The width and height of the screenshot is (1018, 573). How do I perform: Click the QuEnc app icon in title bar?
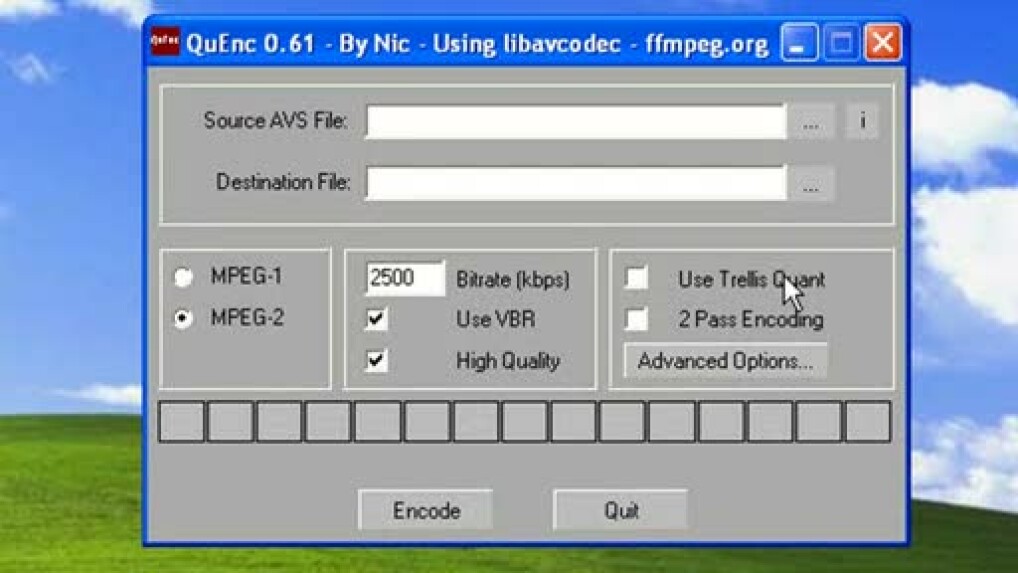(164, 43)
